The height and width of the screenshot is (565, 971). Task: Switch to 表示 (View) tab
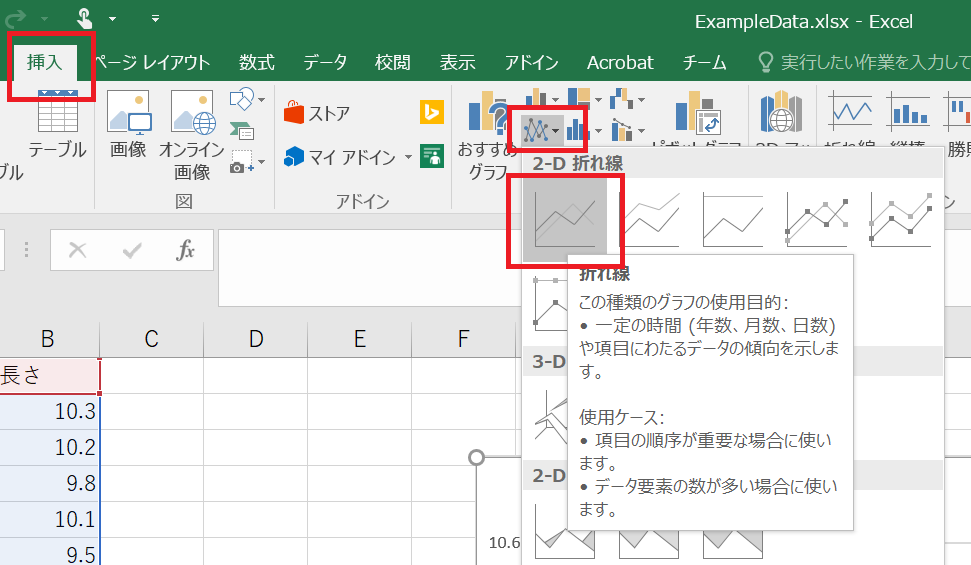pyautogui.click(x=458, y=62)
